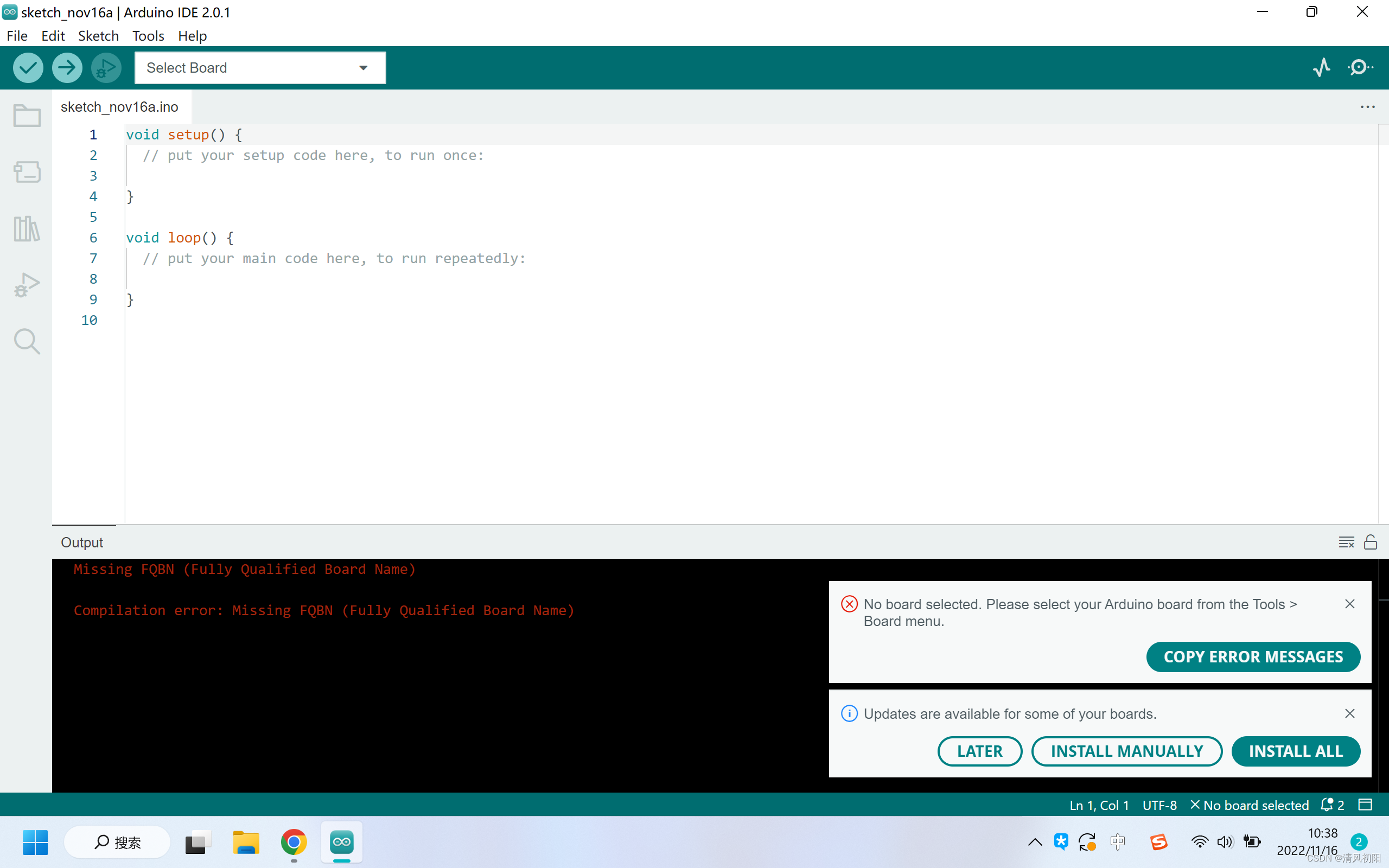Toggle the bottom panel icon in status bar
This screenshot has height=868, width=1389.
[x=1366, y=805]
